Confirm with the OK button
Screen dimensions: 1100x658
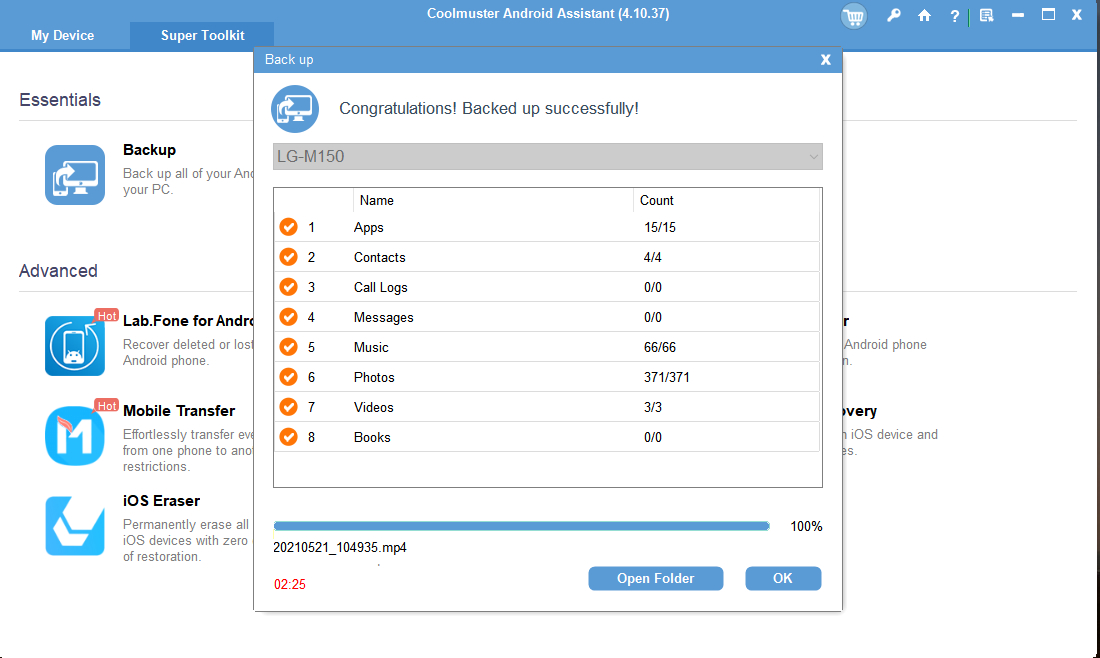783,578
